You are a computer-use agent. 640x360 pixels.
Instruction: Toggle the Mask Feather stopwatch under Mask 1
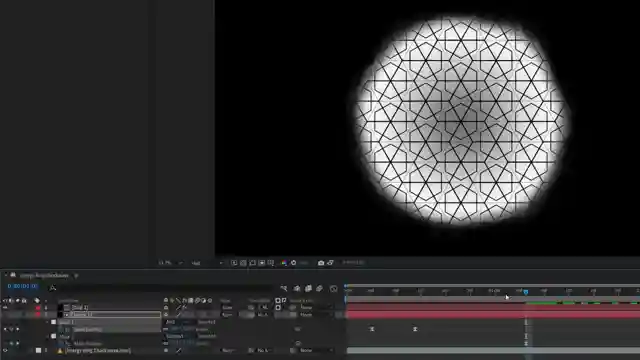coord(68,329)
